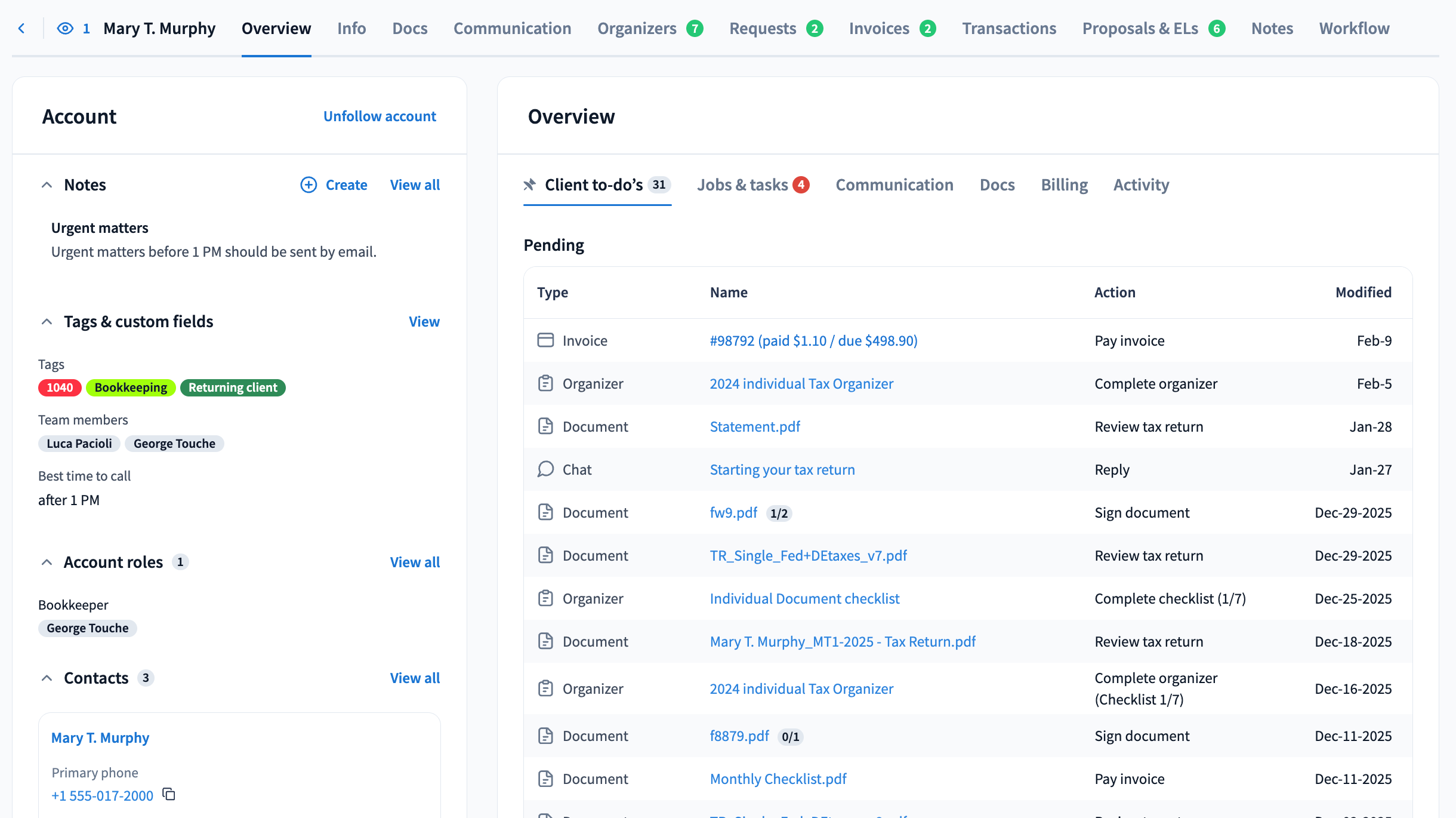Switch to the Jobs & tasks tab
1456x818 pixels.
tap(742, 185)
